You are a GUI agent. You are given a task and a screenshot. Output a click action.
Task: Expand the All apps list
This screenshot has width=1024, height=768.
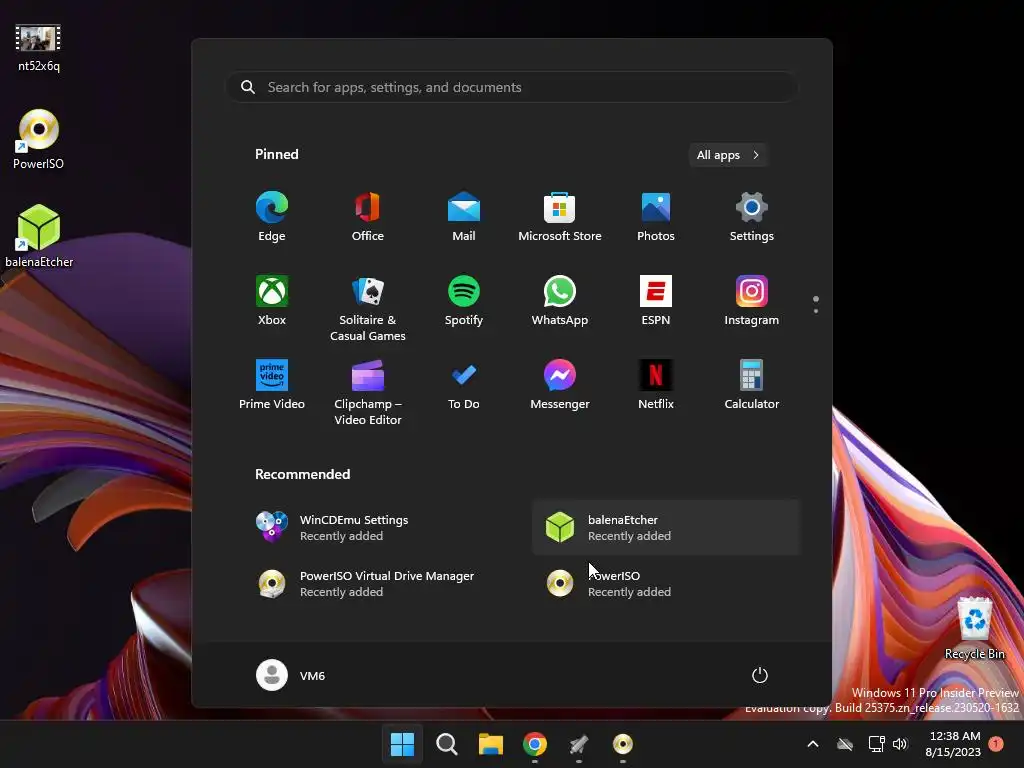[x=728, y=155]
